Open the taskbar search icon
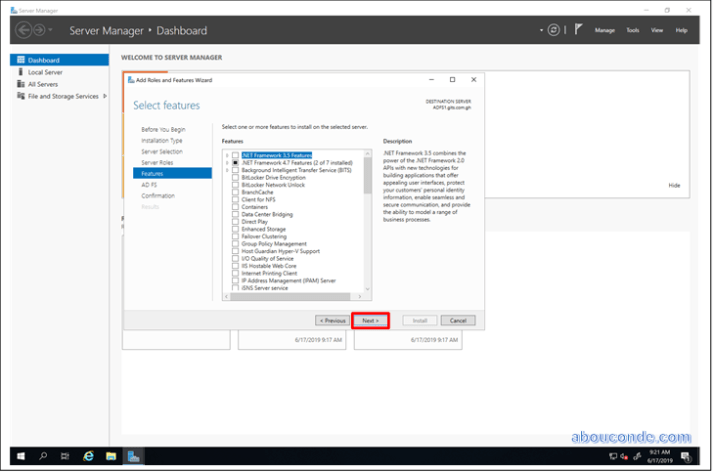The image size is (714, 472). point(43,456)
